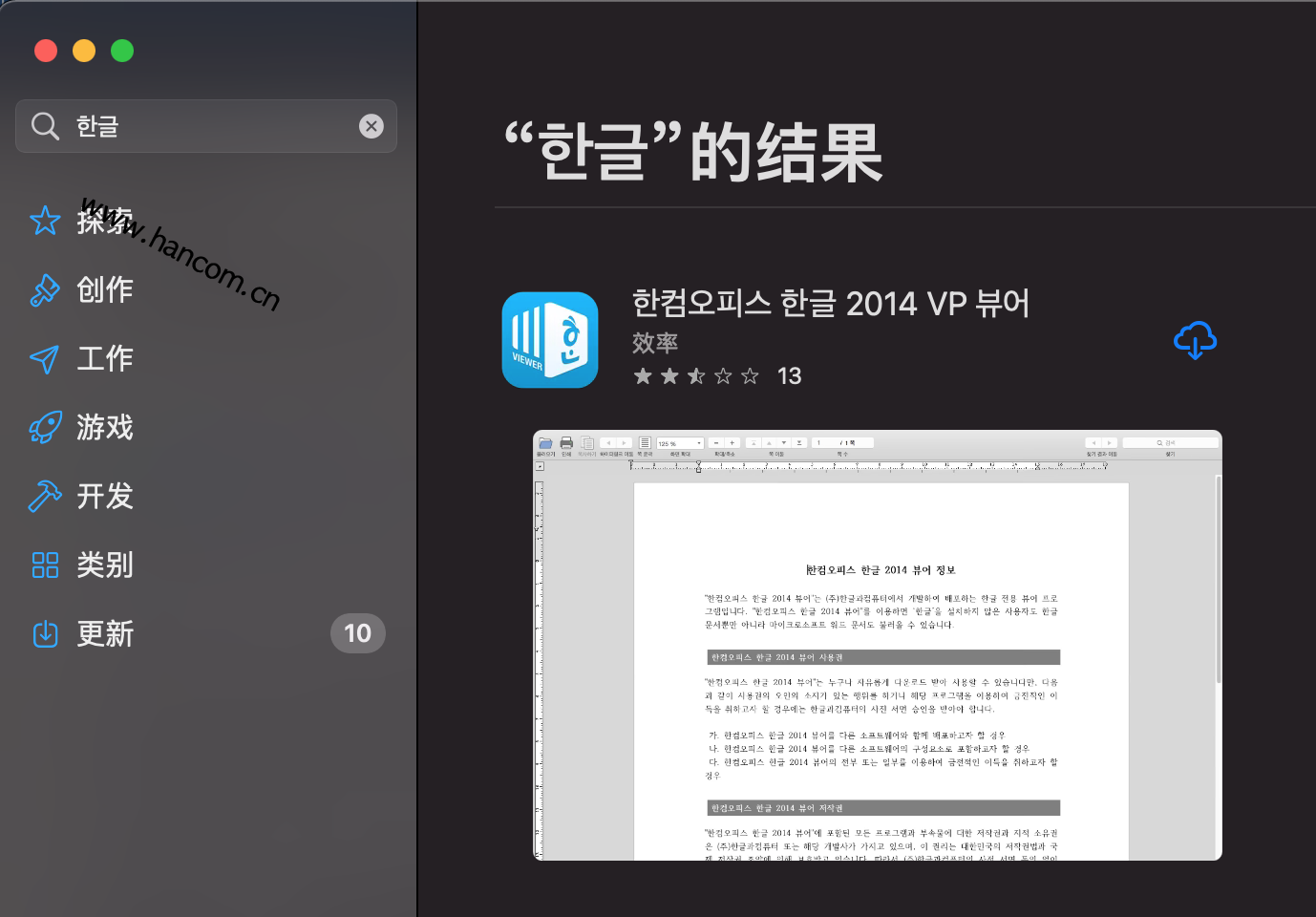Screen dimensions: 1316x917
Task: Focus the search field containing 한글
Action: click(x=206, y=126)
